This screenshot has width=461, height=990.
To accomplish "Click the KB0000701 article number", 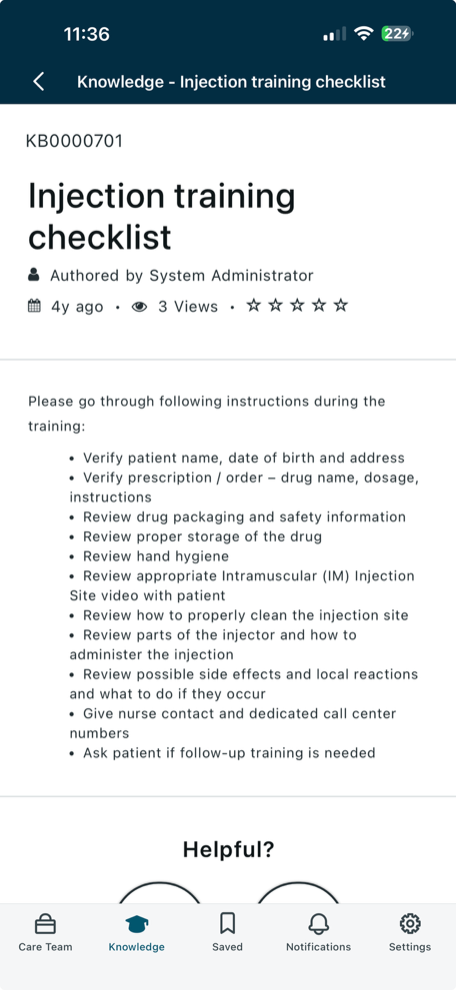I will (74, 141).
